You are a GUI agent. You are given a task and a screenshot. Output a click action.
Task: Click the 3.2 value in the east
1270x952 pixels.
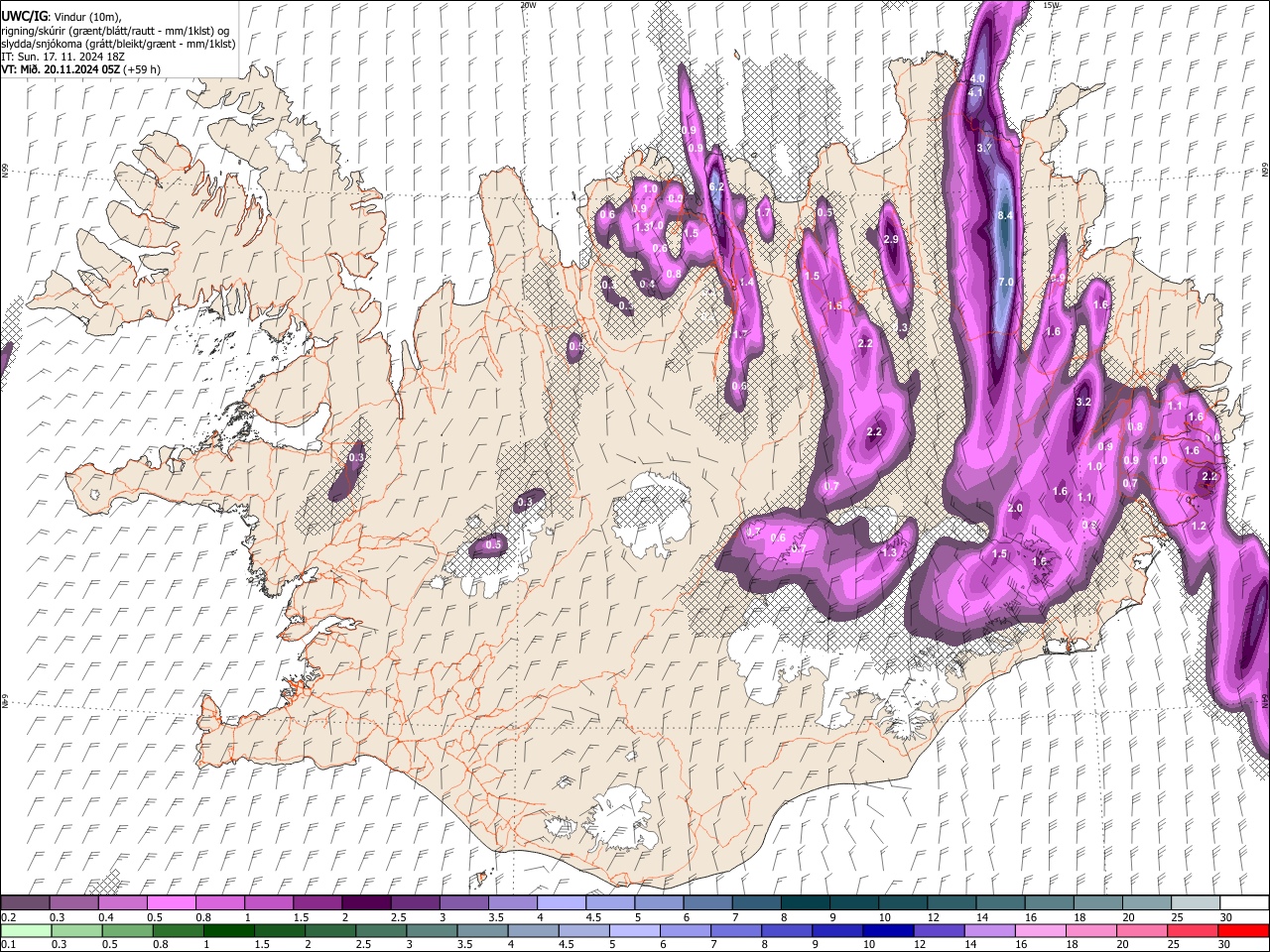tap(1083, 402)
